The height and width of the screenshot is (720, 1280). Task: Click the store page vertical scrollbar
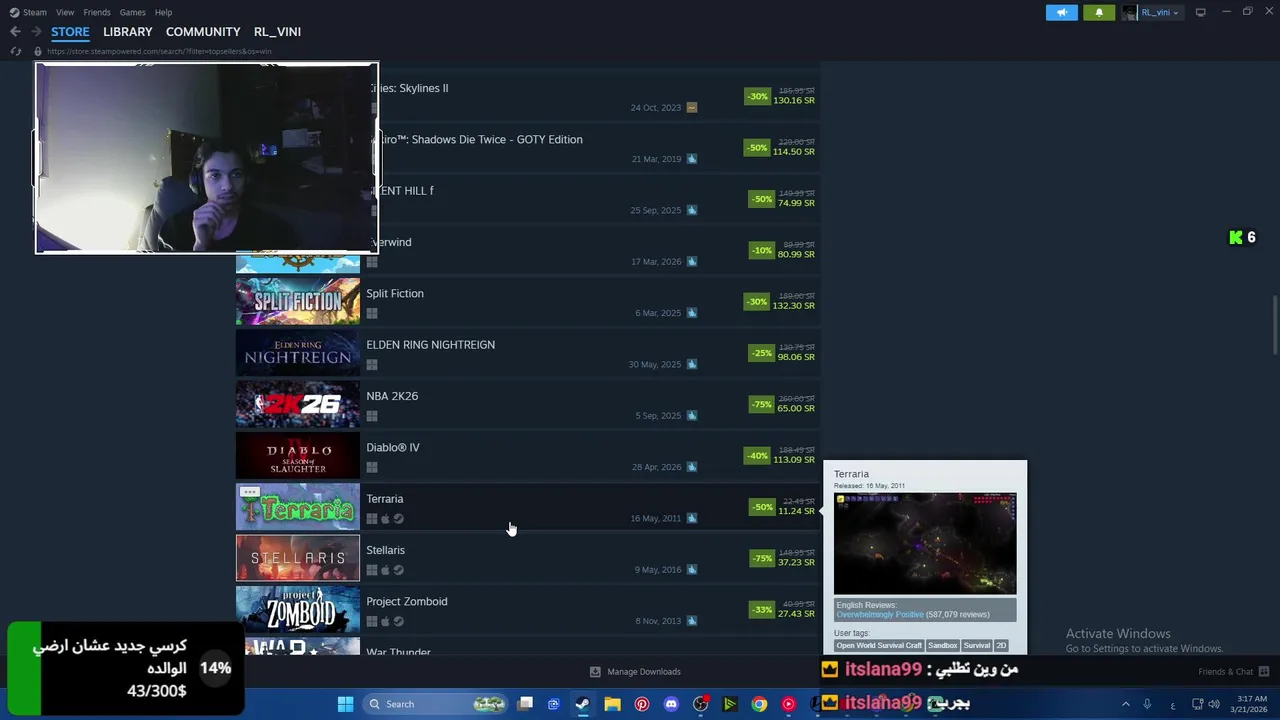coord(1275,325)
